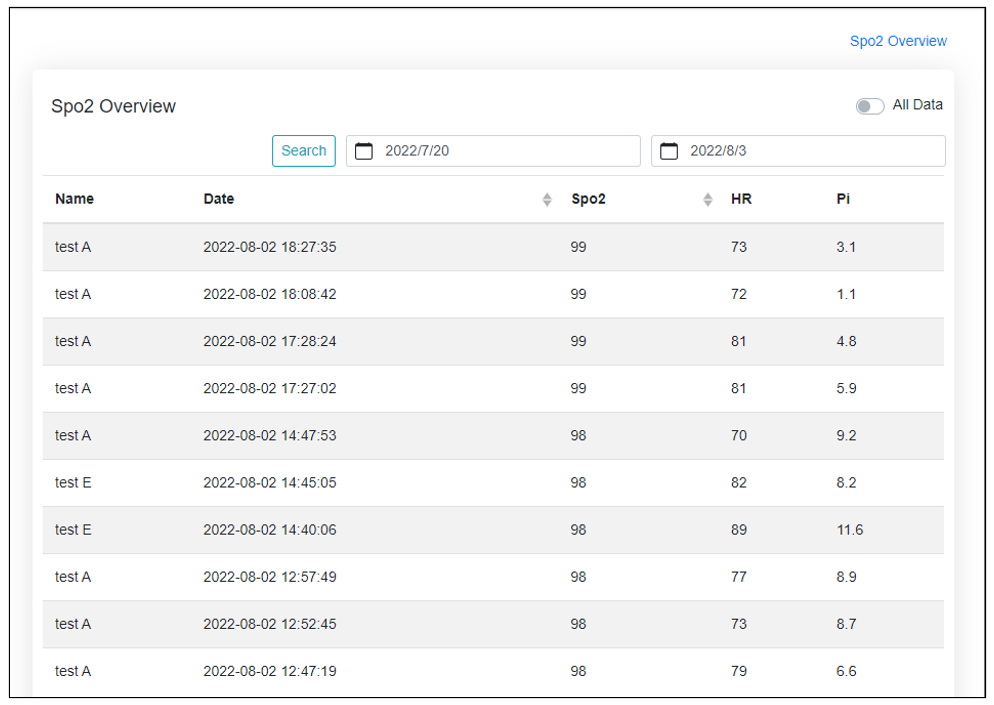Select the row dated 2022-08-02 18:27:35
This screenshot has width=994, height=705.
[270, 247]
